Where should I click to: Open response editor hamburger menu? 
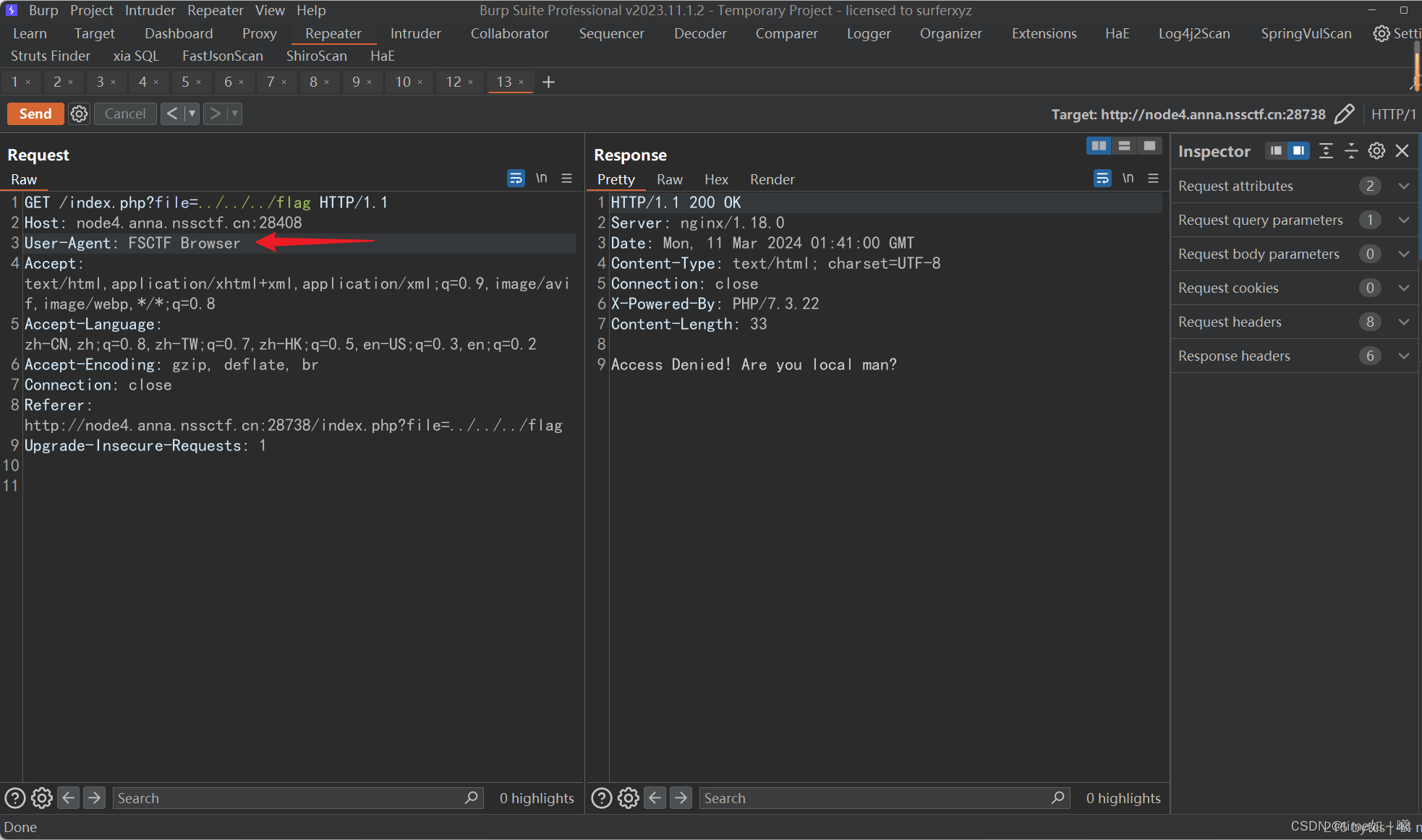1154,178
